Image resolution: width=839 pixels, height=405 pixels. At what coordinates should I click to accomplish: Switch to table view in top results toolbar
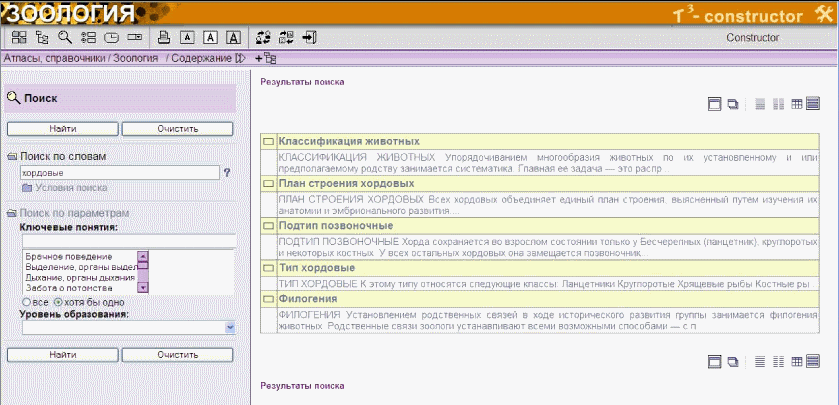tap(797, 104)
